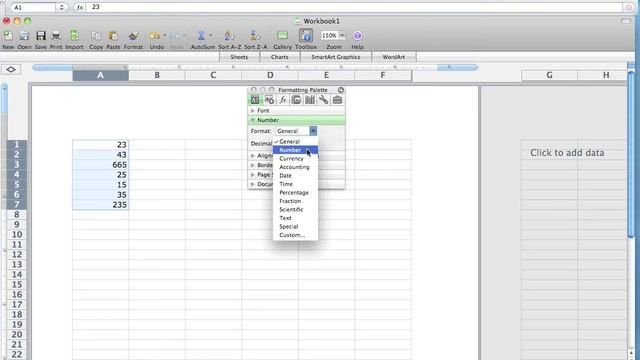Select column B header
640x360 pixels.
[x=157, y=75]
